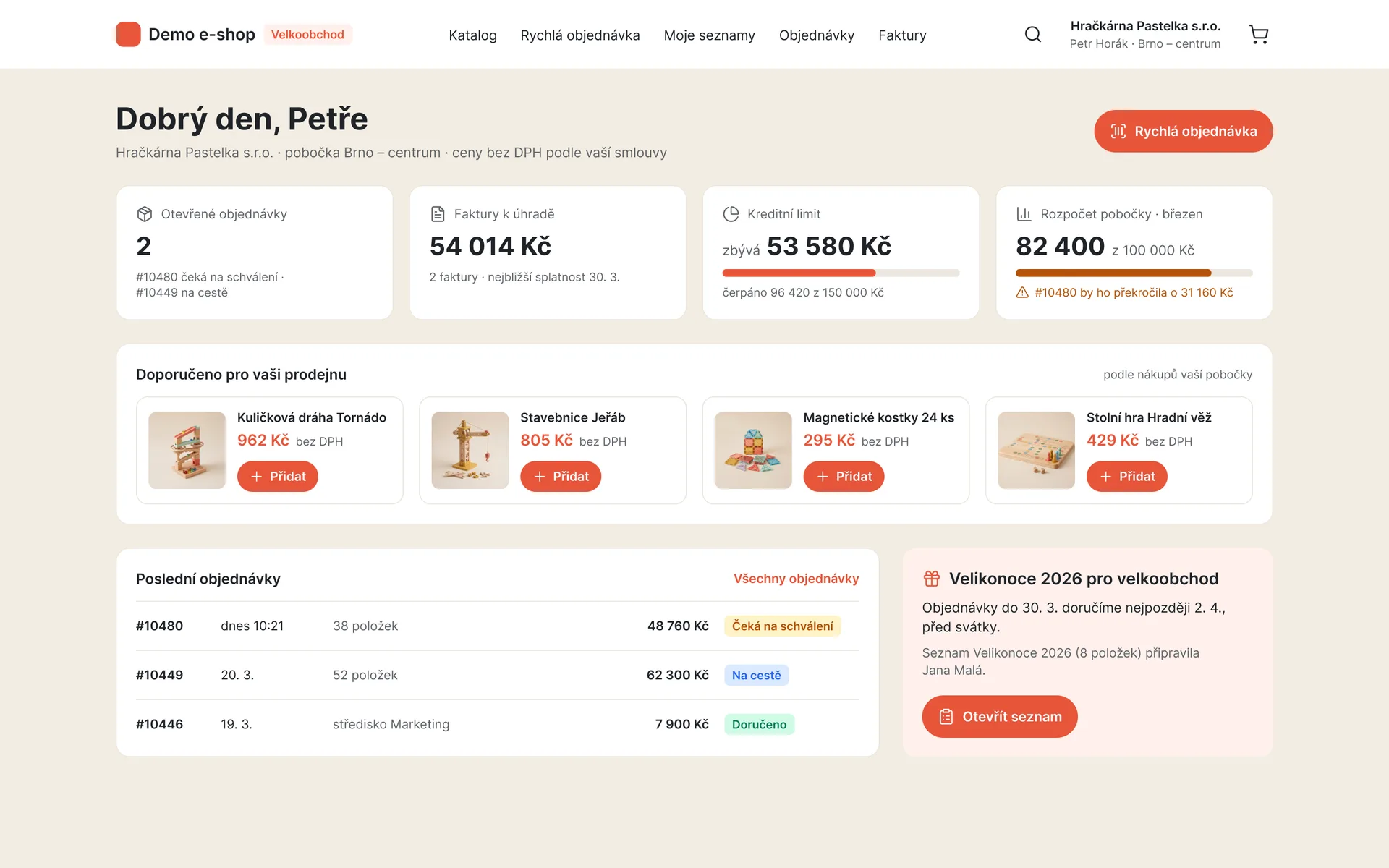The width and height of the screenshot is (1389, 868).
Task: Open the Katalog menu item
Action: pyautogui.click(x=472, y=35)
